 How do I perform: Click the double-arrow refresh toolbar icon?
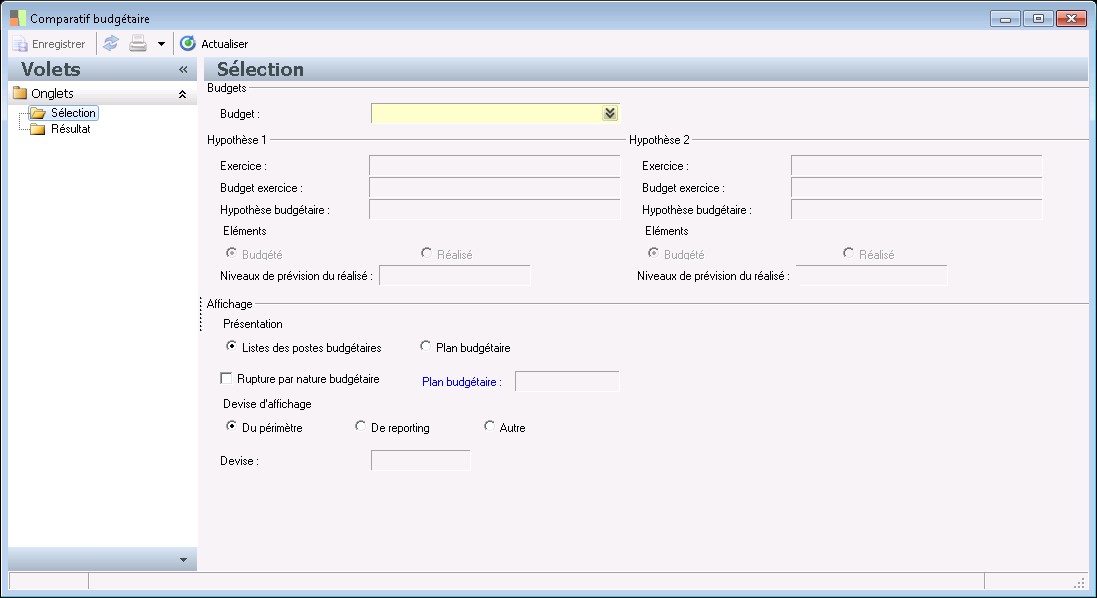(x=111, y=43)
